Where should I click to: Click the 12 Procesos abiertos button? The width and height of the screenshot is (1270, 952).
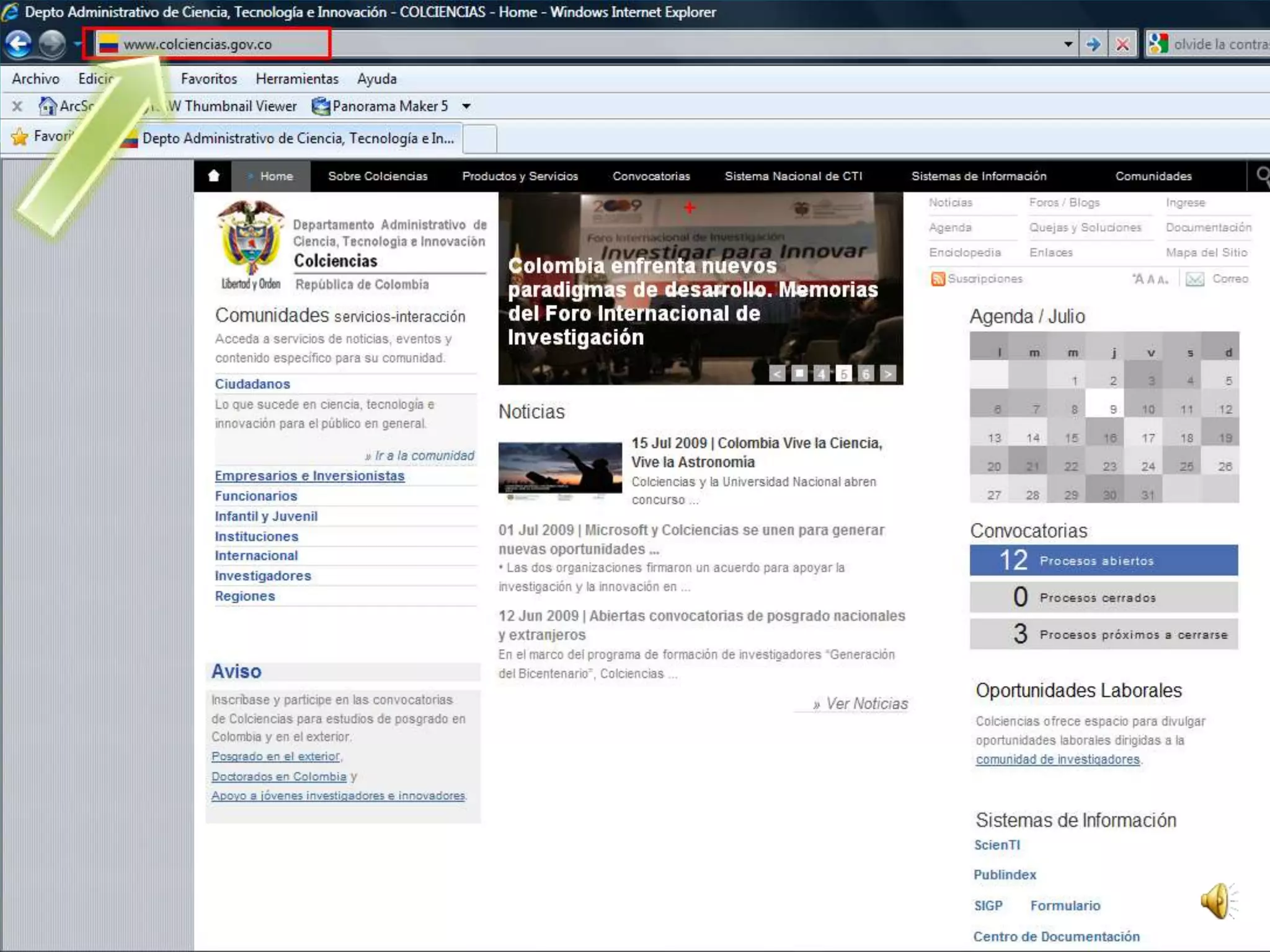pyautogui.click(x=1104, y=560)
